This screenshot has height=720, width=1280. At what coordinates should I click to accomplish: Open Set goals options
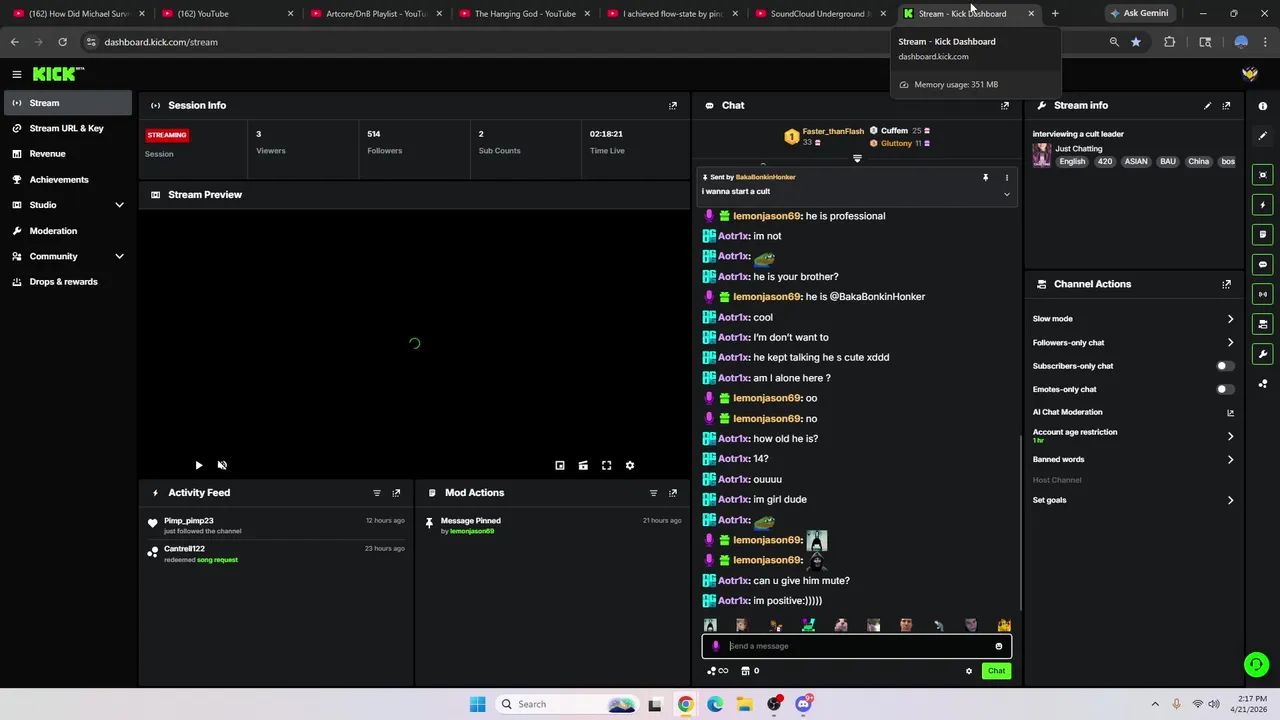click(x=1133, y=500)
